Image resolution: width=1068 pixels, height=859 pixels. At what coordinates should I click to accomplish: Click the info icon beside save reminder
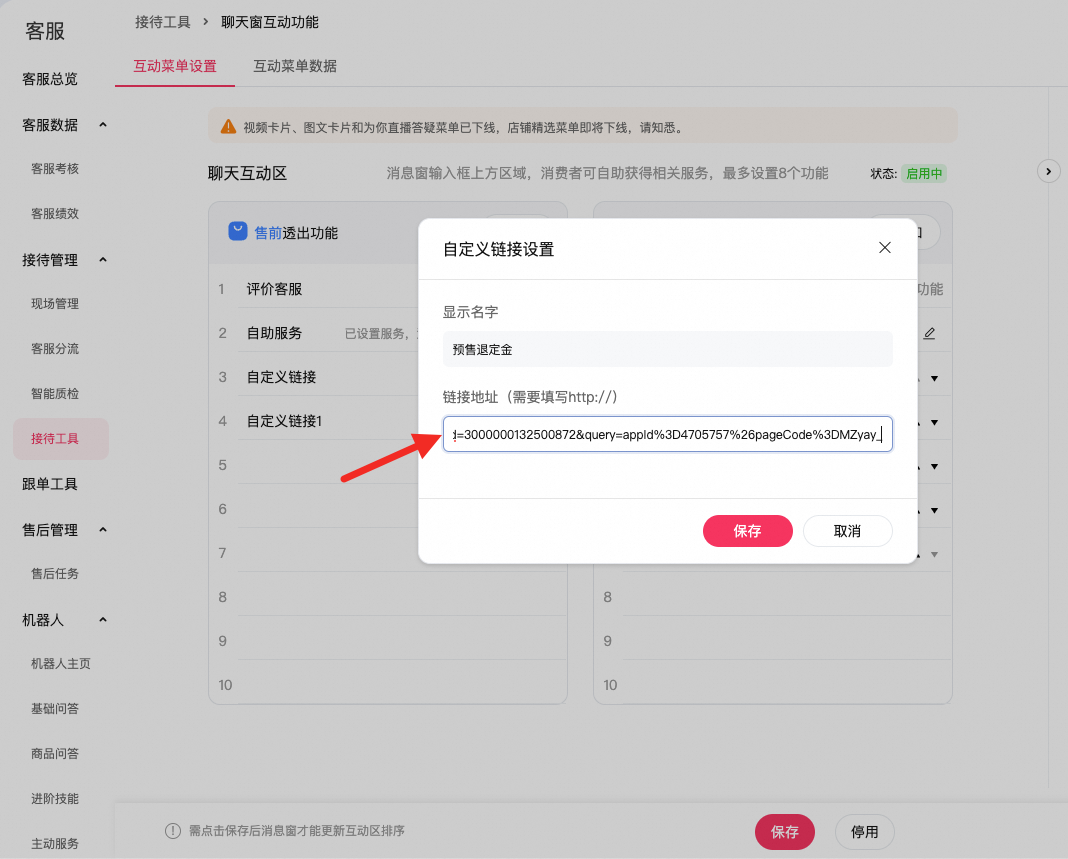[172, 831]
